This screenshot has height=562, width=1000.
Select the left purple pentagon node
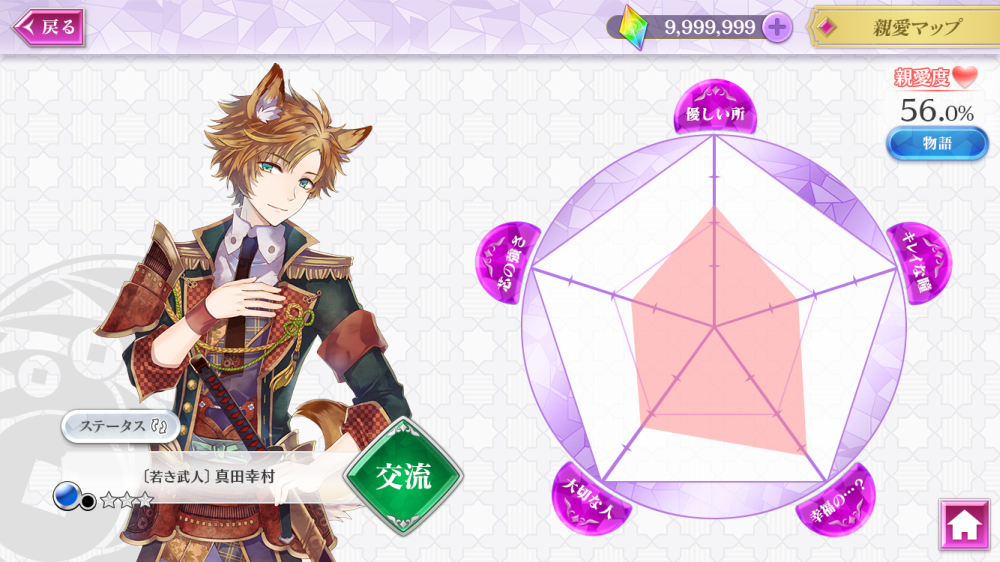click(508, 263)
